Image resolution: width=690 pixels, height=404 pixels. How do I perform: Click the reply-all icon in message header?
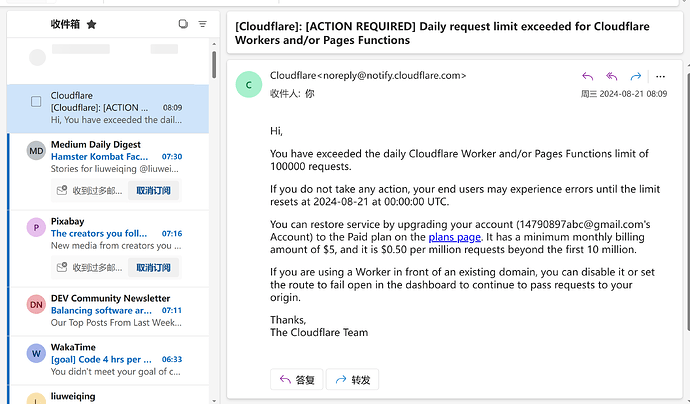611,77
